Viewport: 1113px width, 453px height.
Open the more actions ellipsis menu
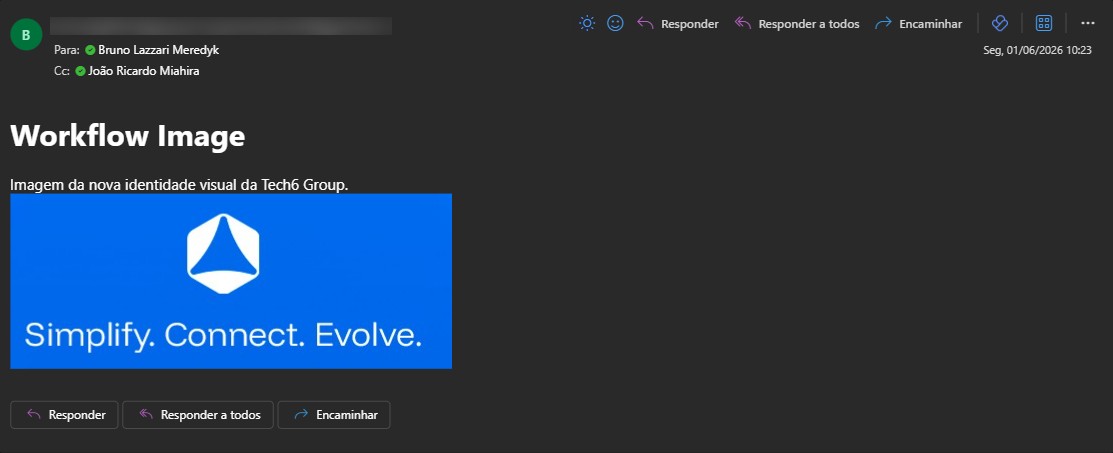1087,23
